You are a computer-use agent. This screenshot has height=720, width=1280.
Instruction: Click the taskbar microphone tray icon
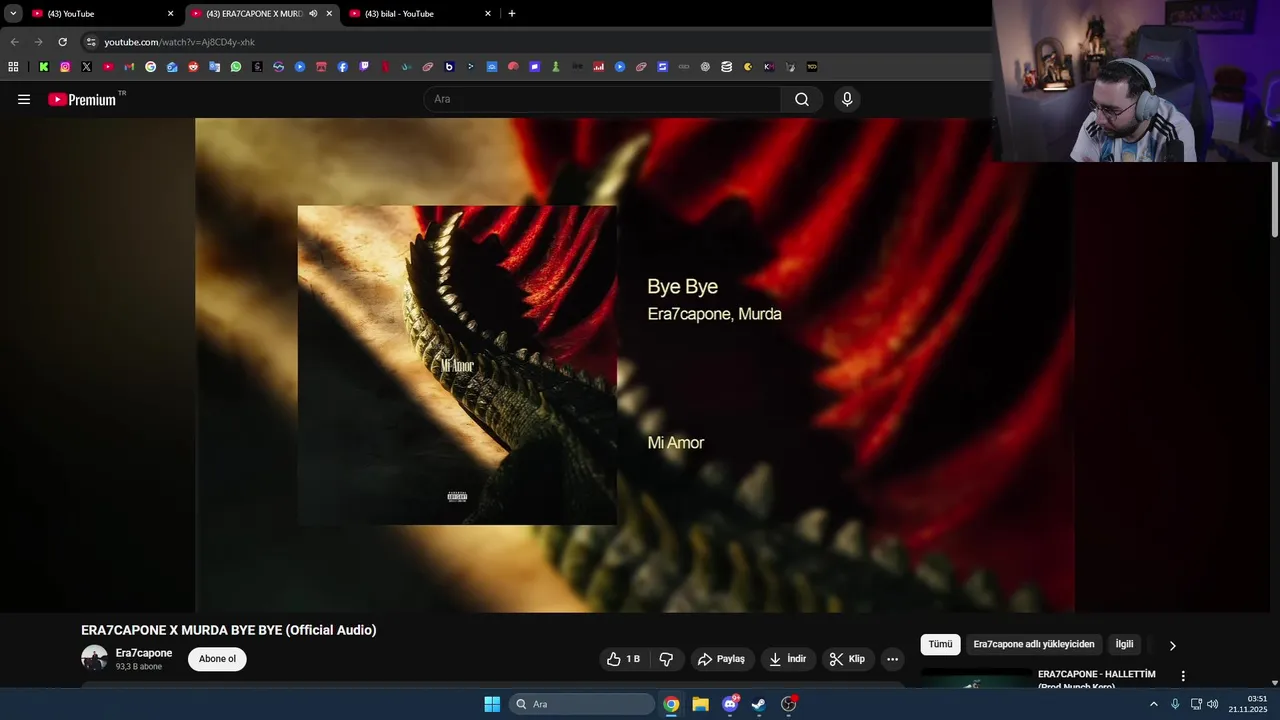(x=1175, y=704)
